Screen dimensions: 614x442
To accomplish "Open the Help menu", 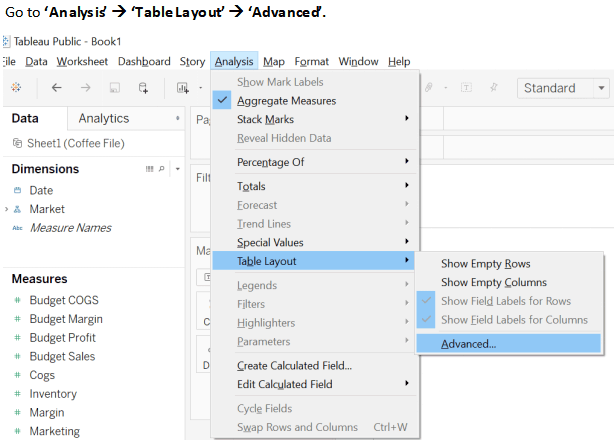I will (x=399, y=62).
